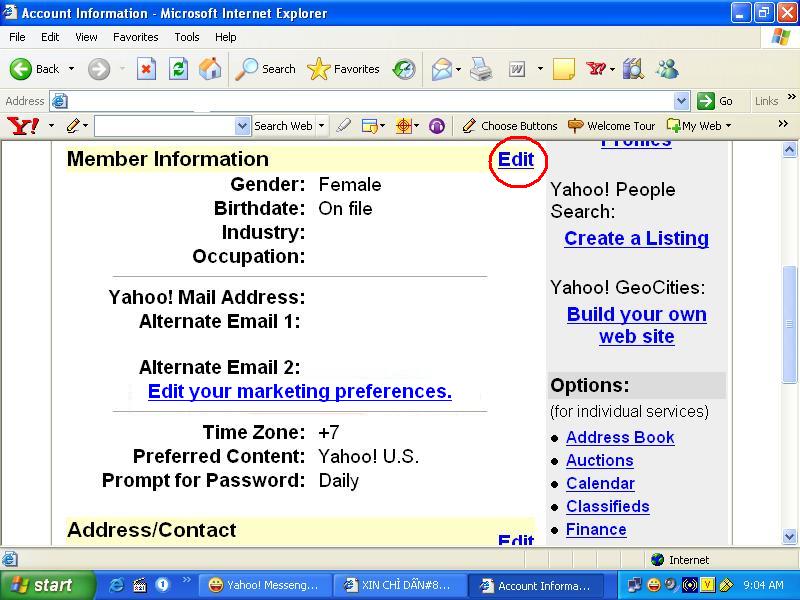
Task: Click the highlighter pen icon on Yahoo toolbar
Action: click(x=344, y=126)
